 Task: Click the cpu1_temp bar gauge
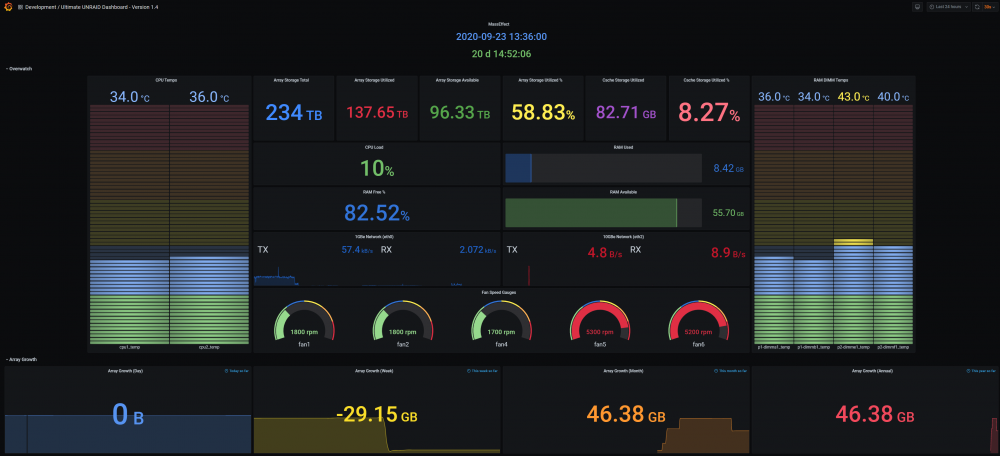click(129, 224)
